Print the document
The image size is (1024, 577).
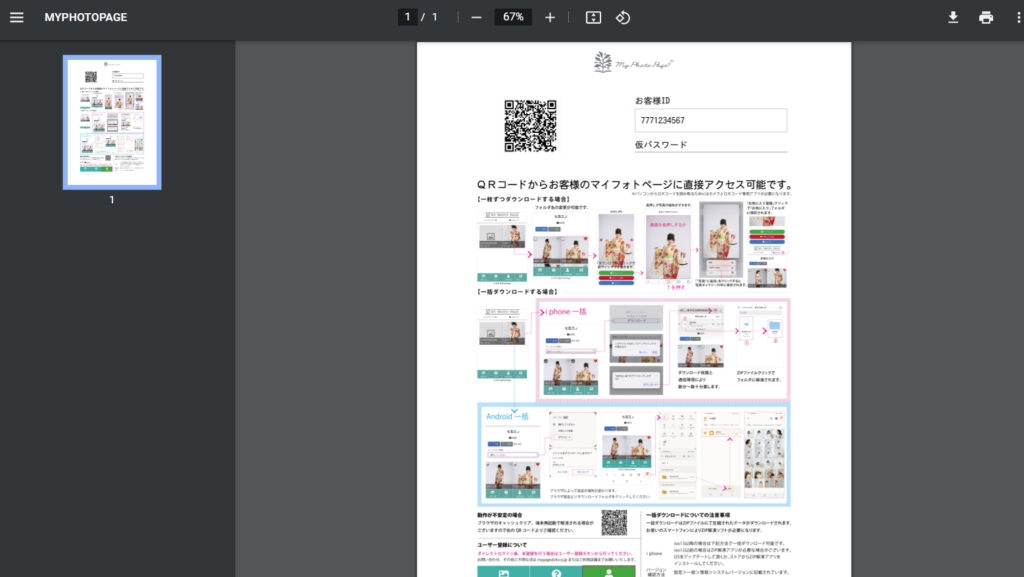pyautogui.click(x=986, y=17)
